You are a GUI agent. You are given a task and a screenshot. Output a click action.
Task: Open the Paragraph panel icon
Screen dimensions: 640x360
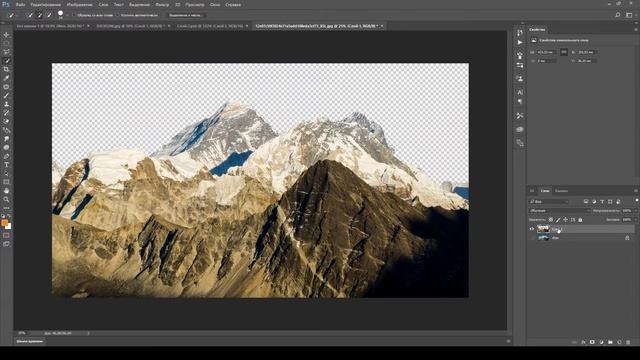click(x=520, y=101)
